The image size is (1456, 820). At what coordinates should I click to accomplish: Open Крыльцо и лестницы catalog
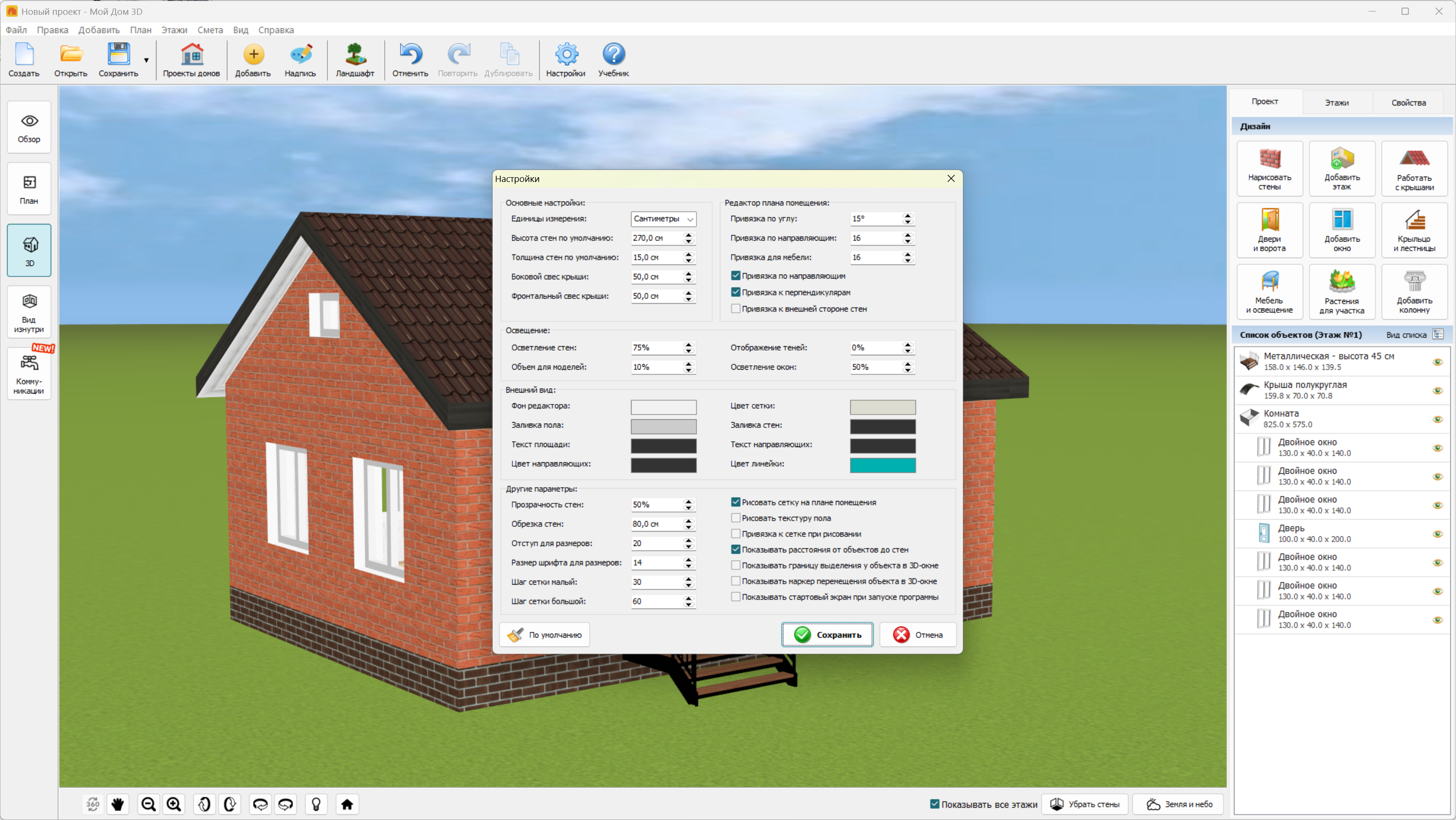(x=1414, y=230)
